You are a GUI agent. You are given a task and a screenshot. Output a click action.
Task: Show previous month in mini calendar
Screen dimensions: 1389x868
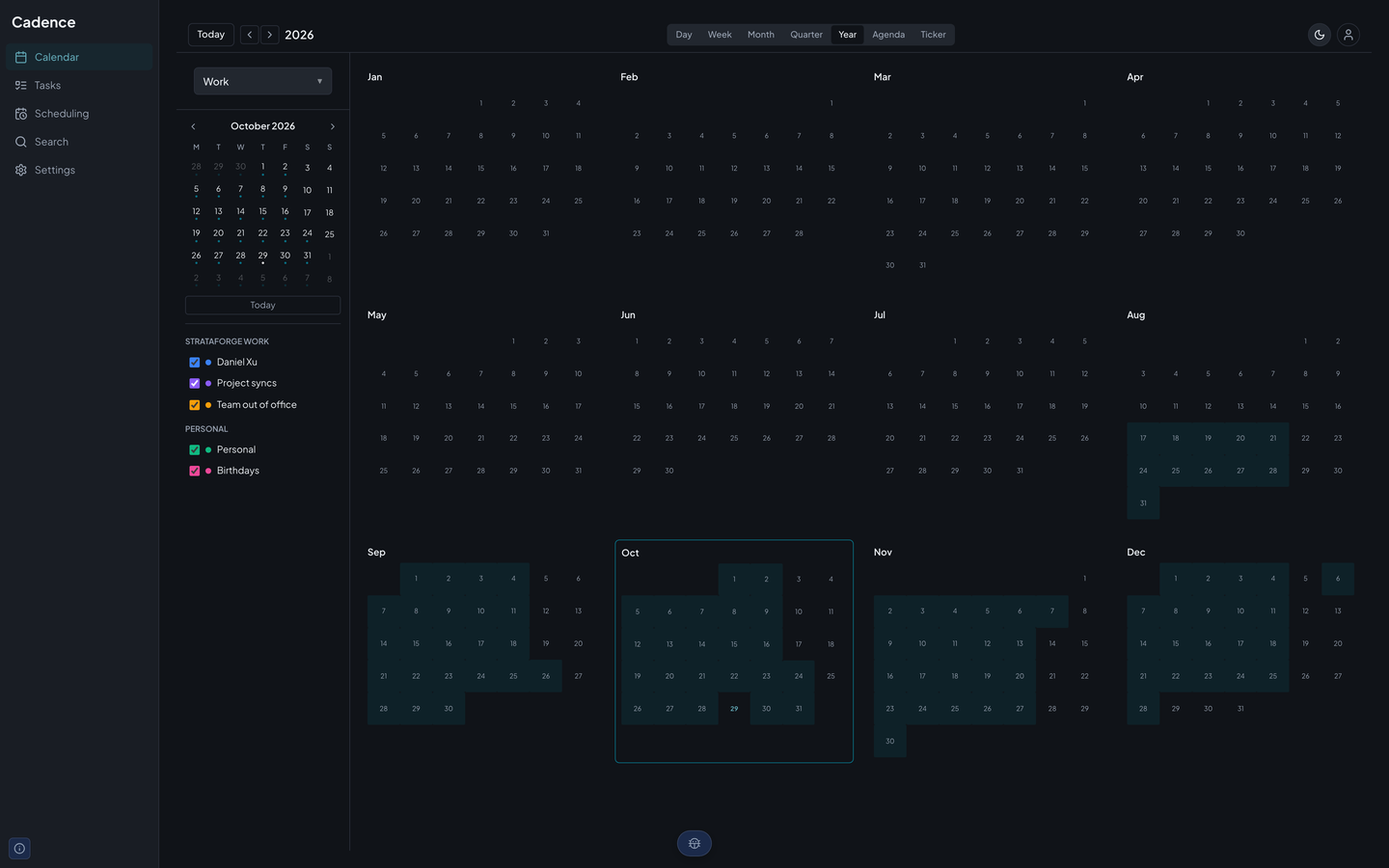click(193, 126)
